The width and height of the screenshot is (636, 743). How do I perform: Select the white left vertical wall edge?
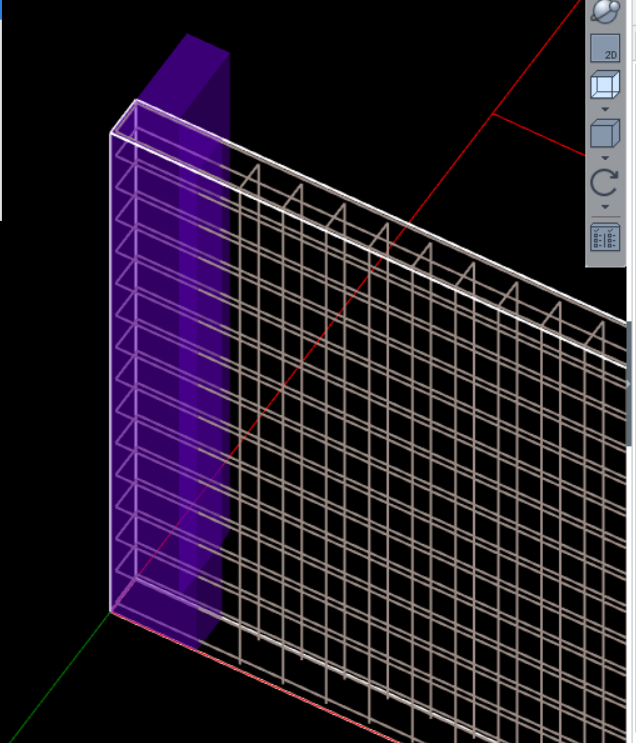point(110,380)
